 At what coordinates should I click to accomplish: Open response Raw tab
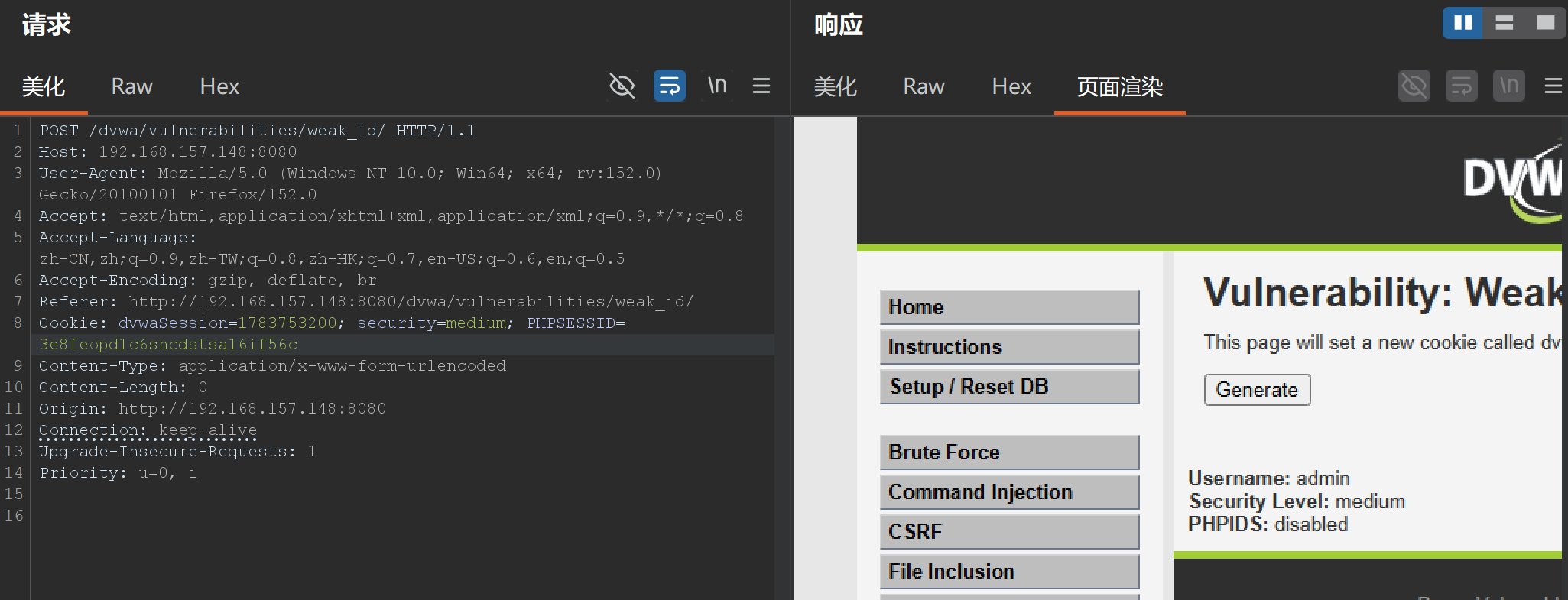point(924,86)
